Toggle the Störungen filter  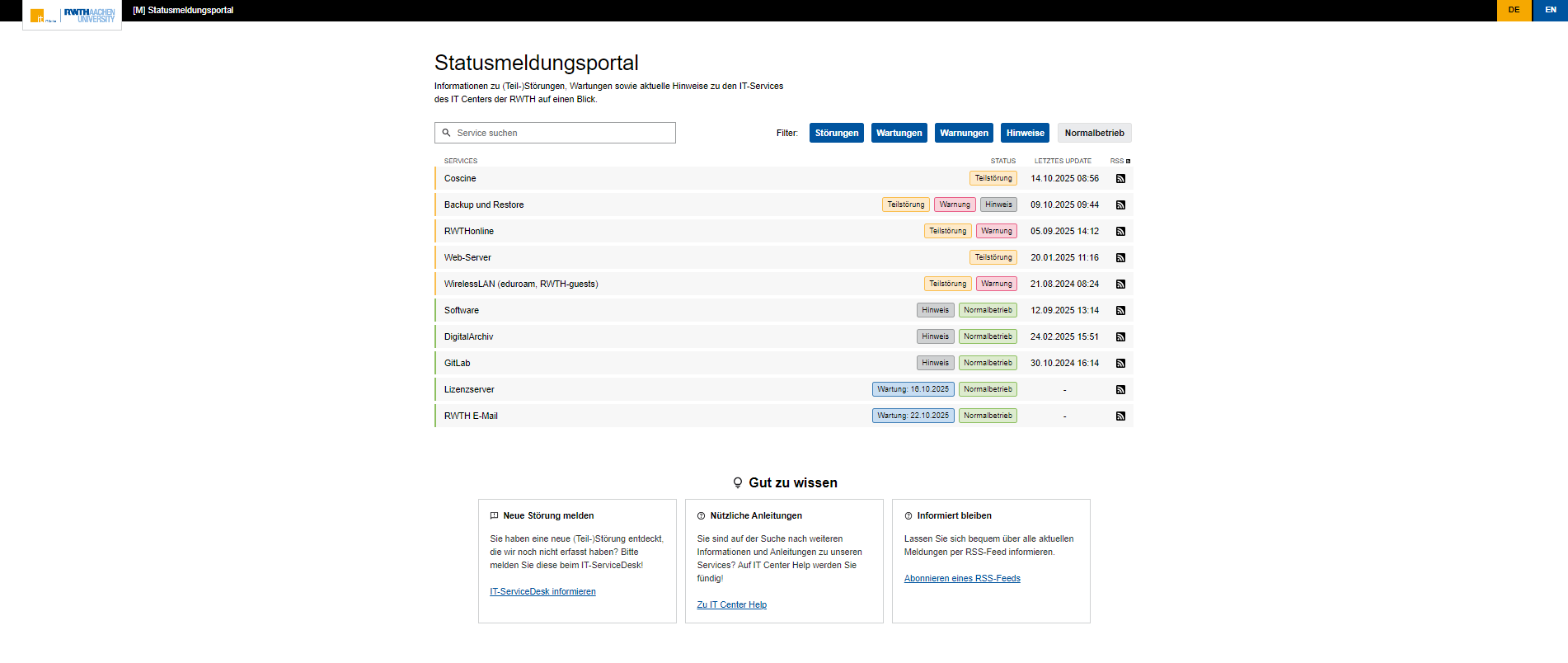click(836, 133)
